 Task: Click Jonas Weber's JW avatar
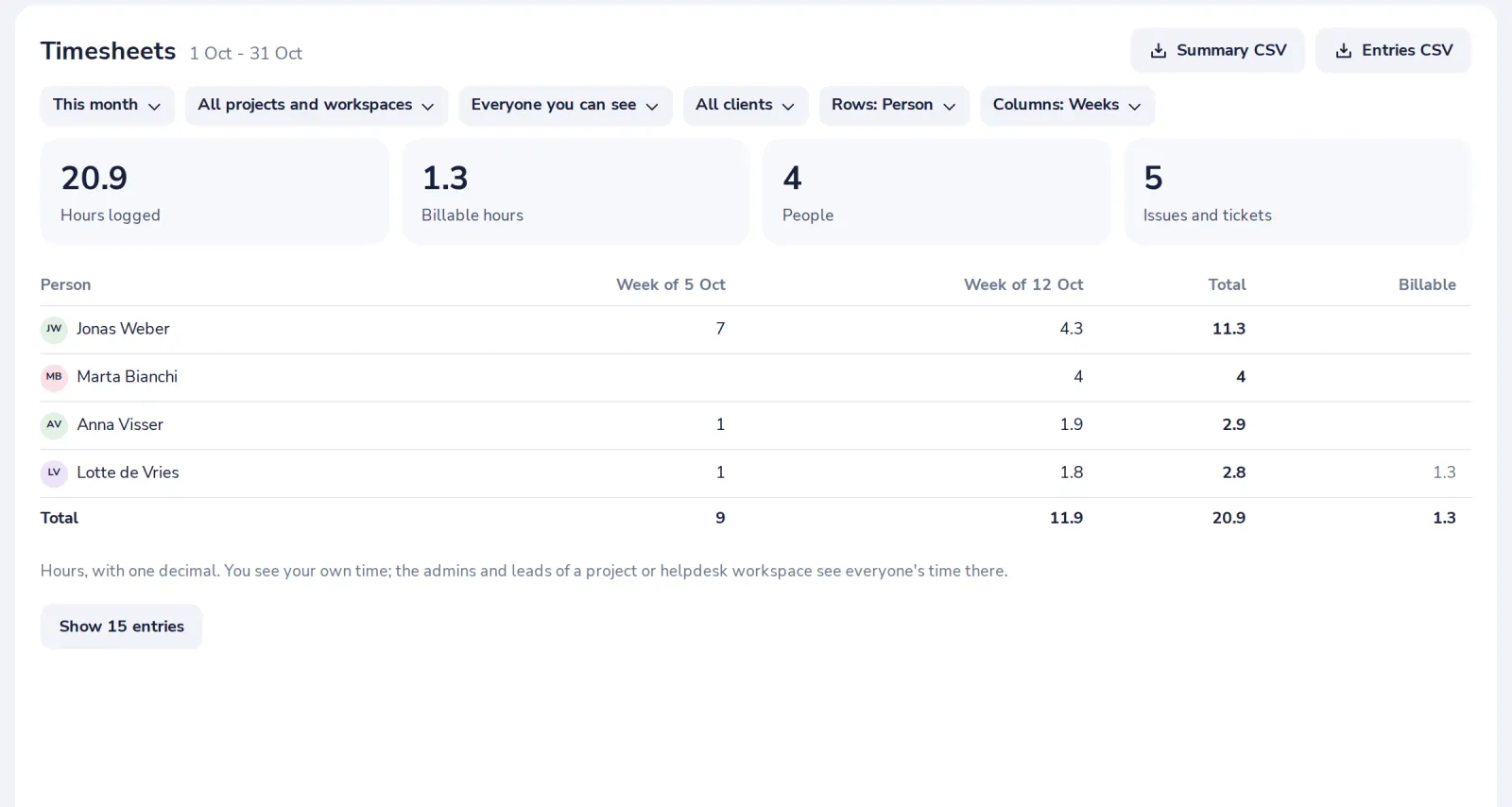pos(54,329)
